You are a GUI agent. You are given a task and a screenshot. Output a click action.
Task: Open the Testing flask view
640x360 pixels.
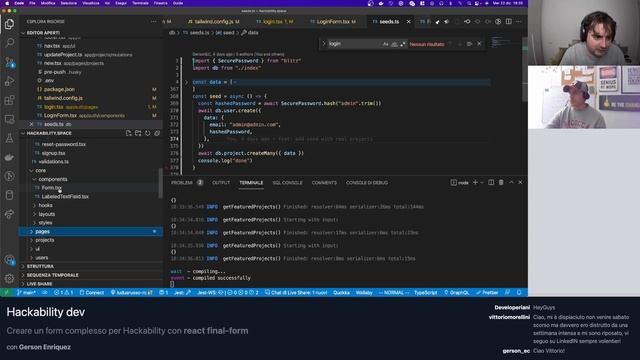coord(9,138)
